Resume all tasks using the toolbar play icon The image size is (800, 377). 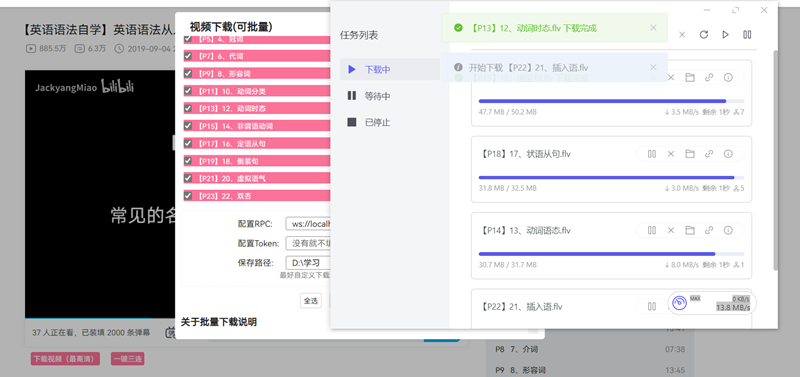point(725,35)
